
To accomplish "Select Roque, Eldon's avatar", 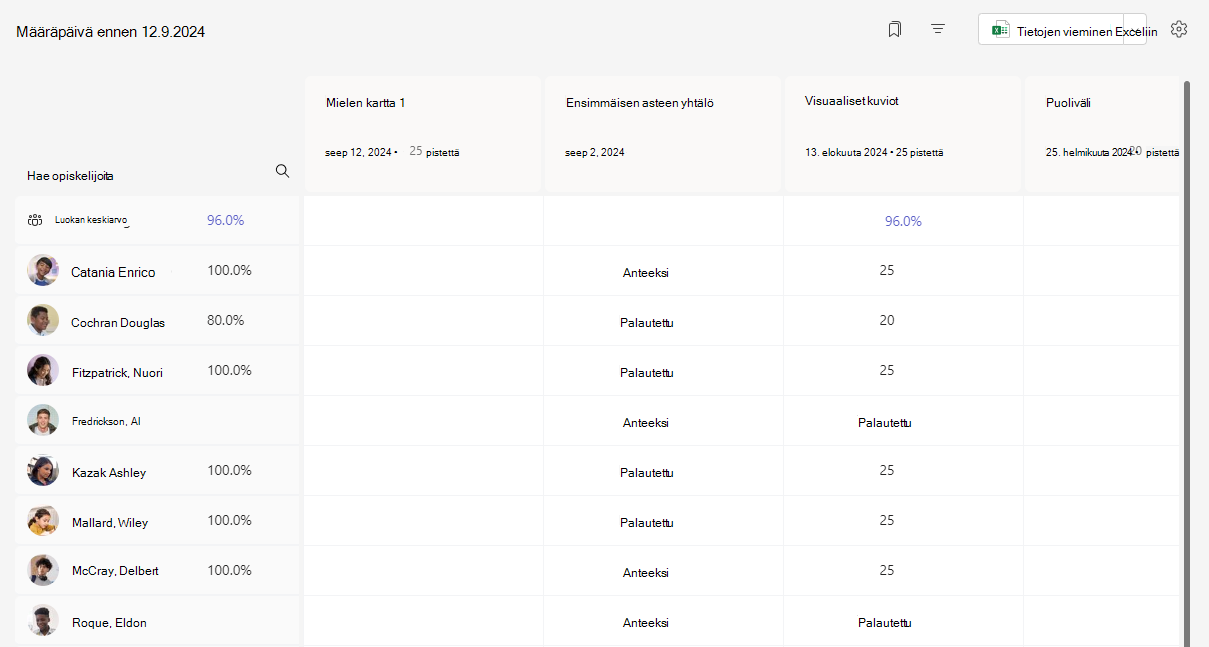I will 43,621.
